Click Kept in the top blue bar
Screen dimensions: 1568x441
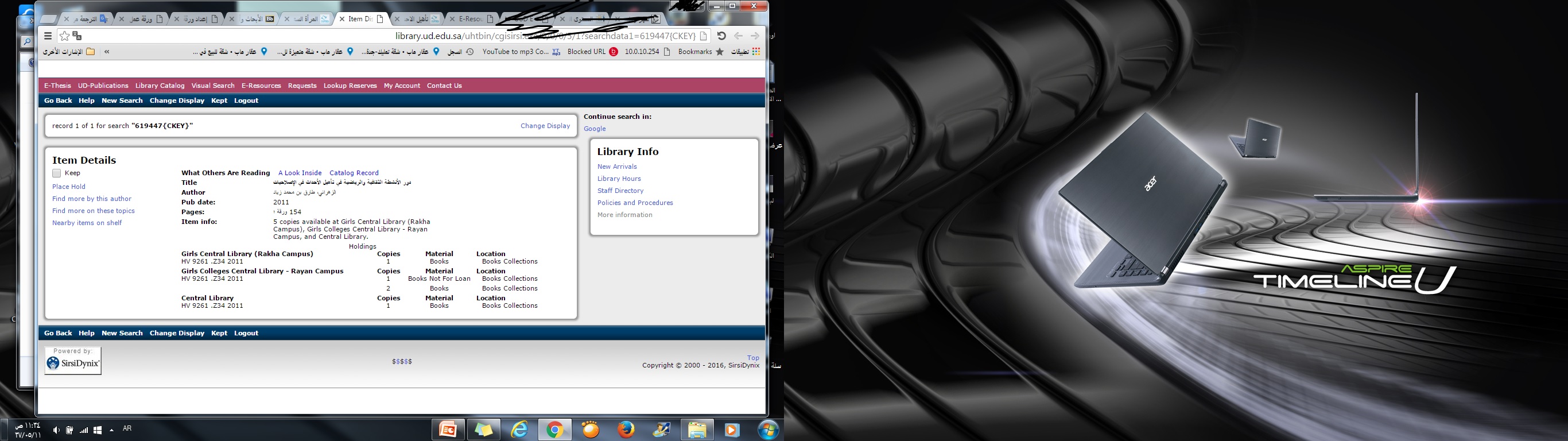219,100
